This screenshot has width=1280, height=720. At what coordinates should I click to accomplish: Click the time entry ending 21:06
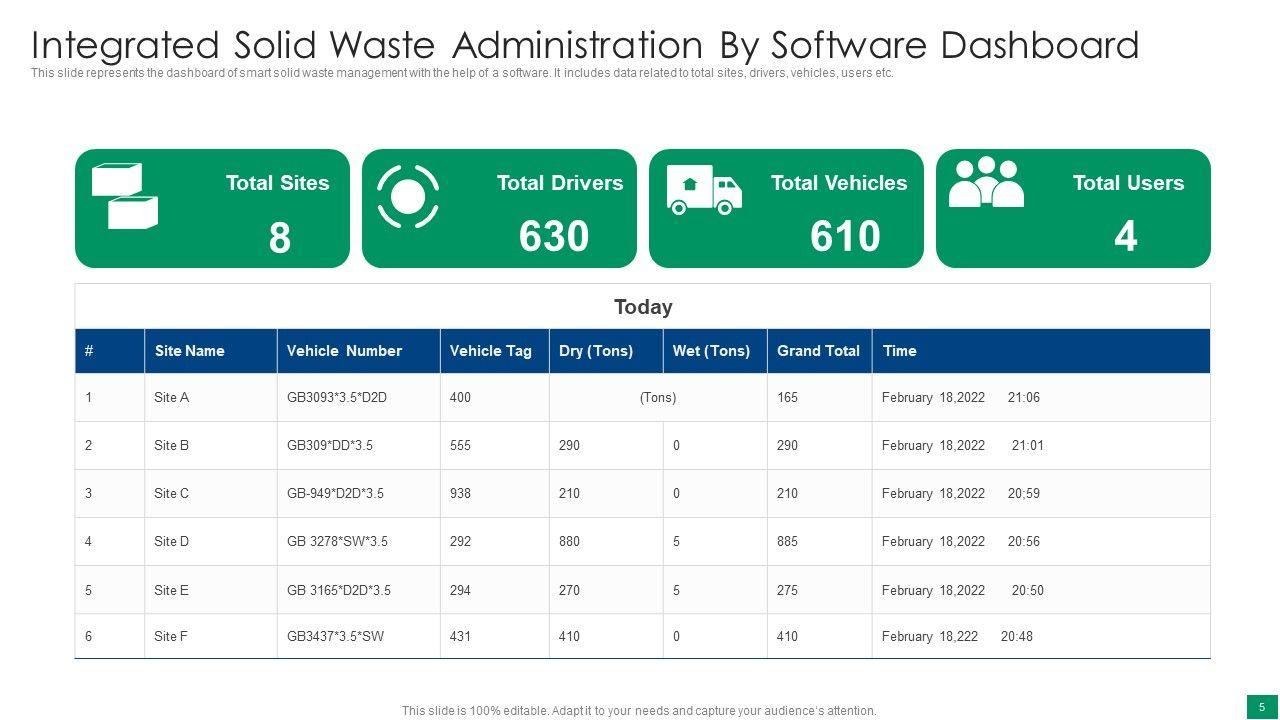click(x=961, y=398)
